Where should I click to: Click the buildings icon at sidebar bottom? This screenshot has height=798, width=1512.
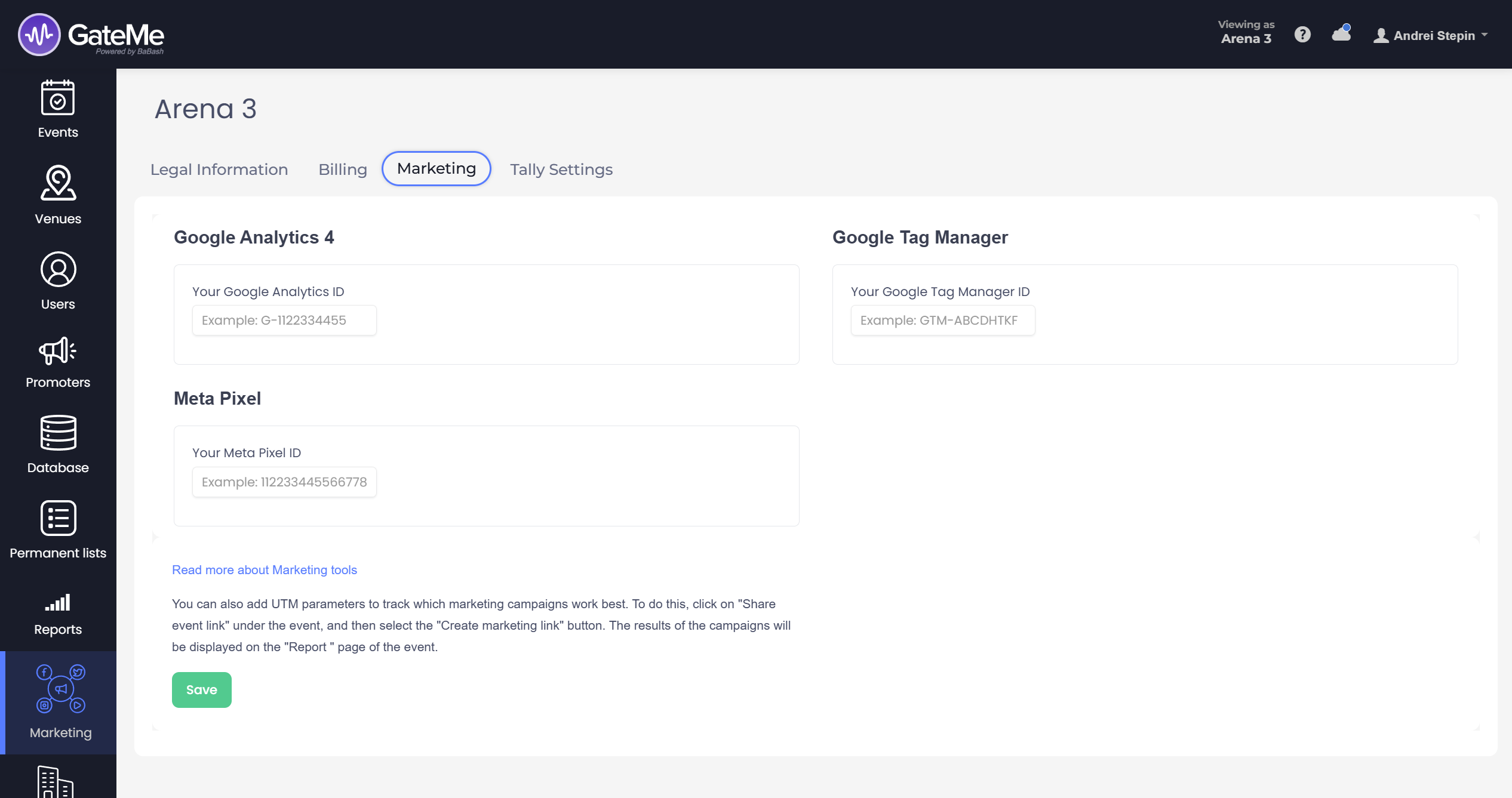point(55,782)
